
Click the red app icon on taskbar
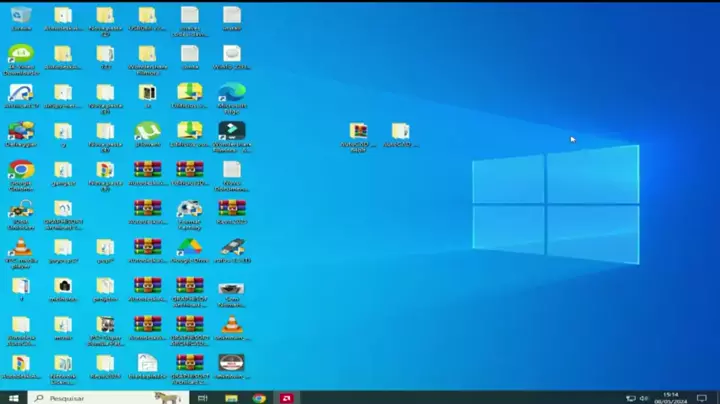(x=287, y=397)
